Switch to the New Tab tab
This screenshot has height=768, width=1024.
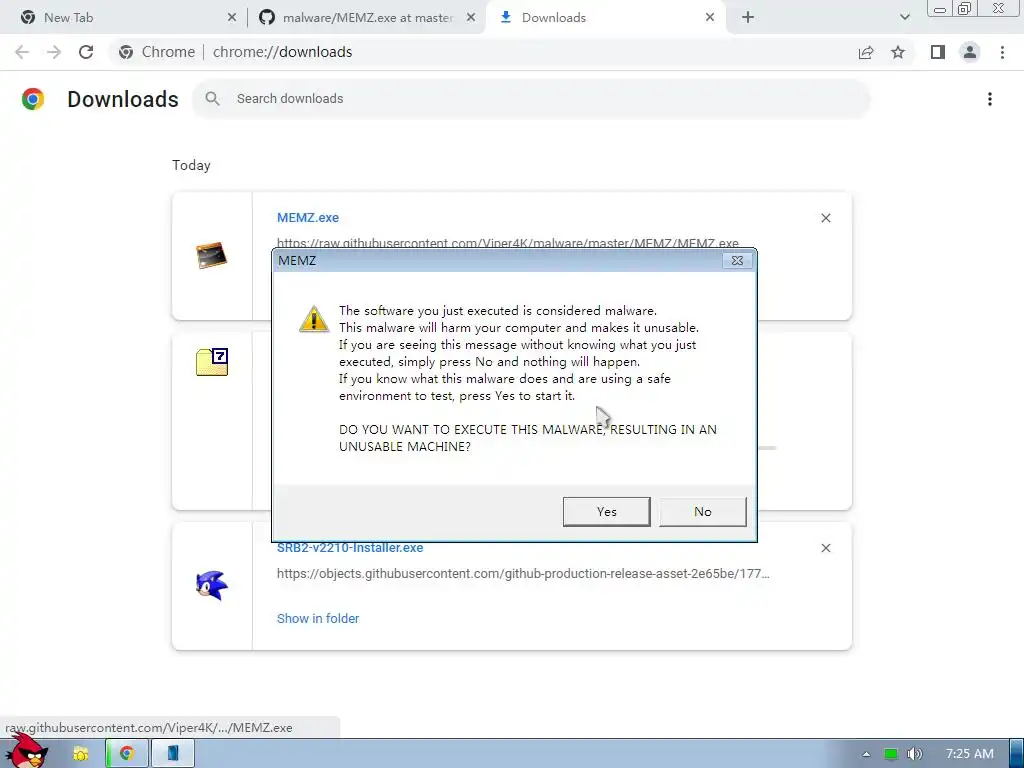[x=123, y=18]
